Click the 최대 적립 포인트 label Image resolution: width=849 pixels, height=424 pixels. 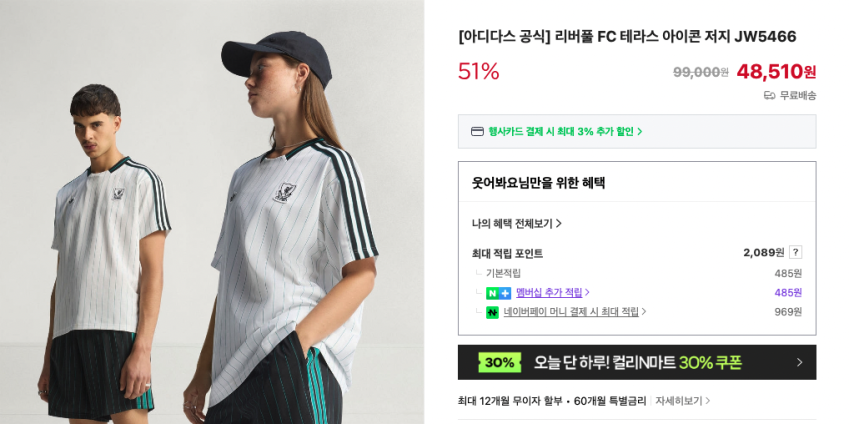[x=507, y=253]
